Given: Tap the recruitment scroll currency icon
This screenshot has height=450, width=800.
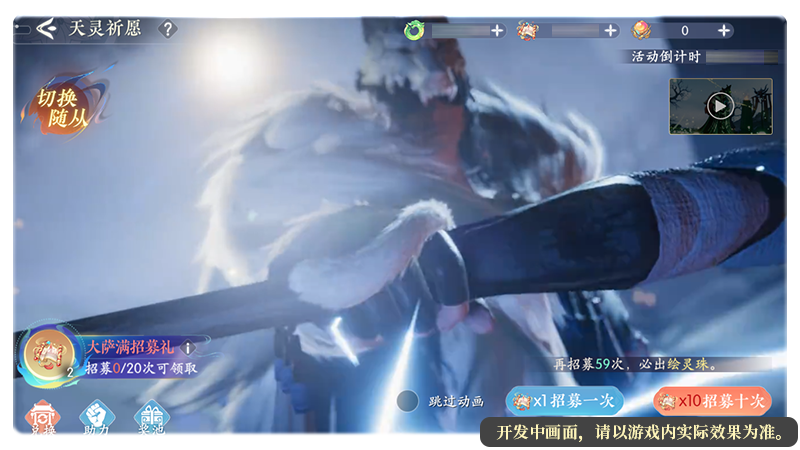Looking at the screenshot, I should [x=528, y=31].
